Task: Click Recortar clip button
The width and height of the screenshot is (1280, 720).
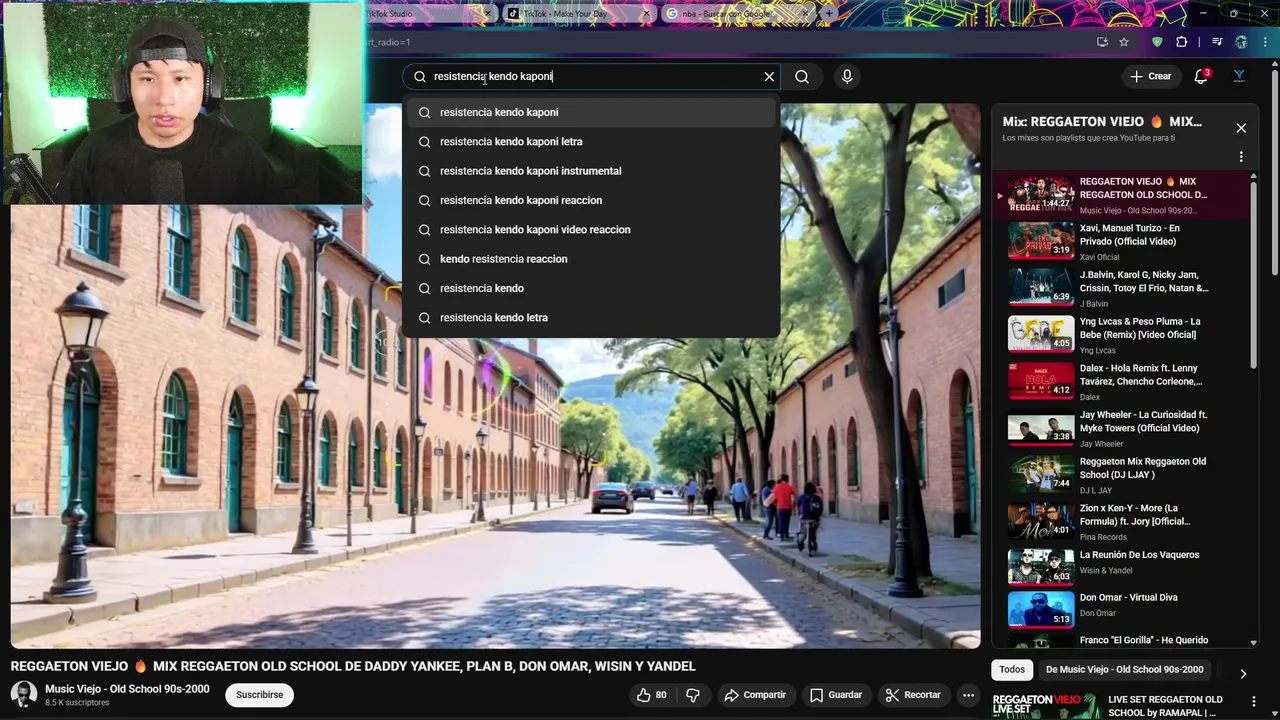Action: click(x=913, y=695)
